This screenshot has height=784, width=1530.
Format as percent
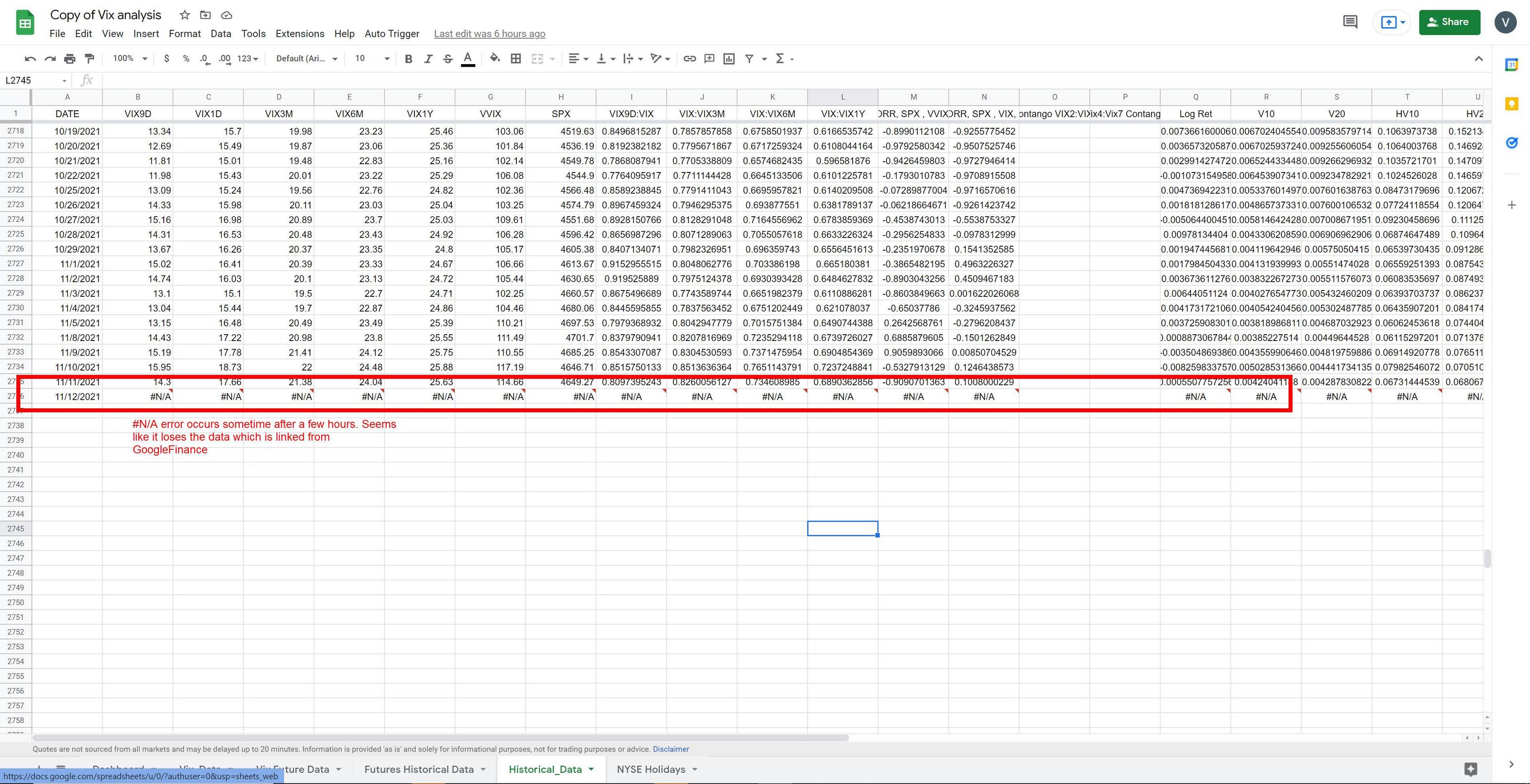[x=186, y=58]
